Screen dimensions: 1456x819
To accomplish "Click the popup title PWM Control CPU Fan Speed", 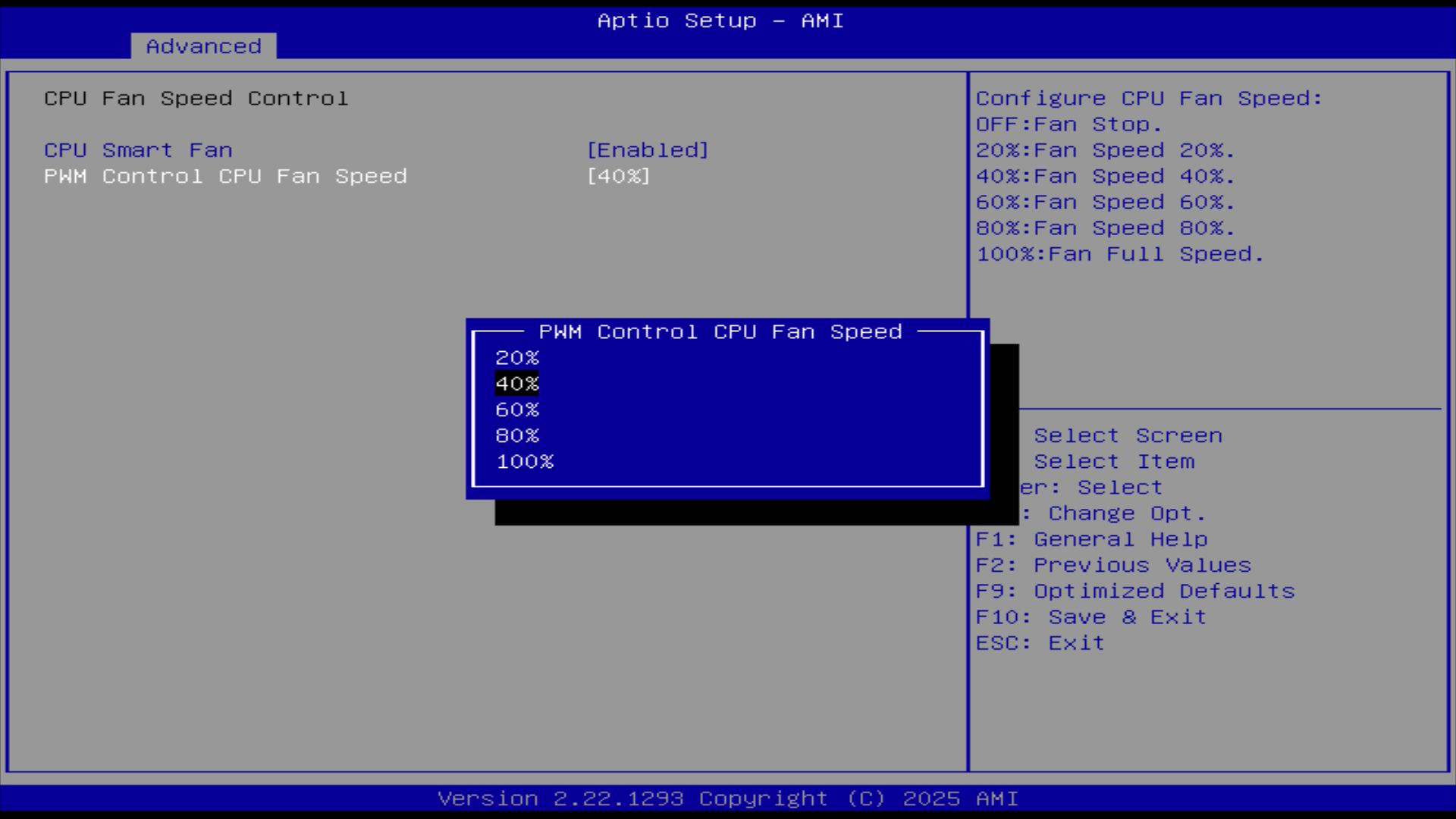I will coord(720,332).
